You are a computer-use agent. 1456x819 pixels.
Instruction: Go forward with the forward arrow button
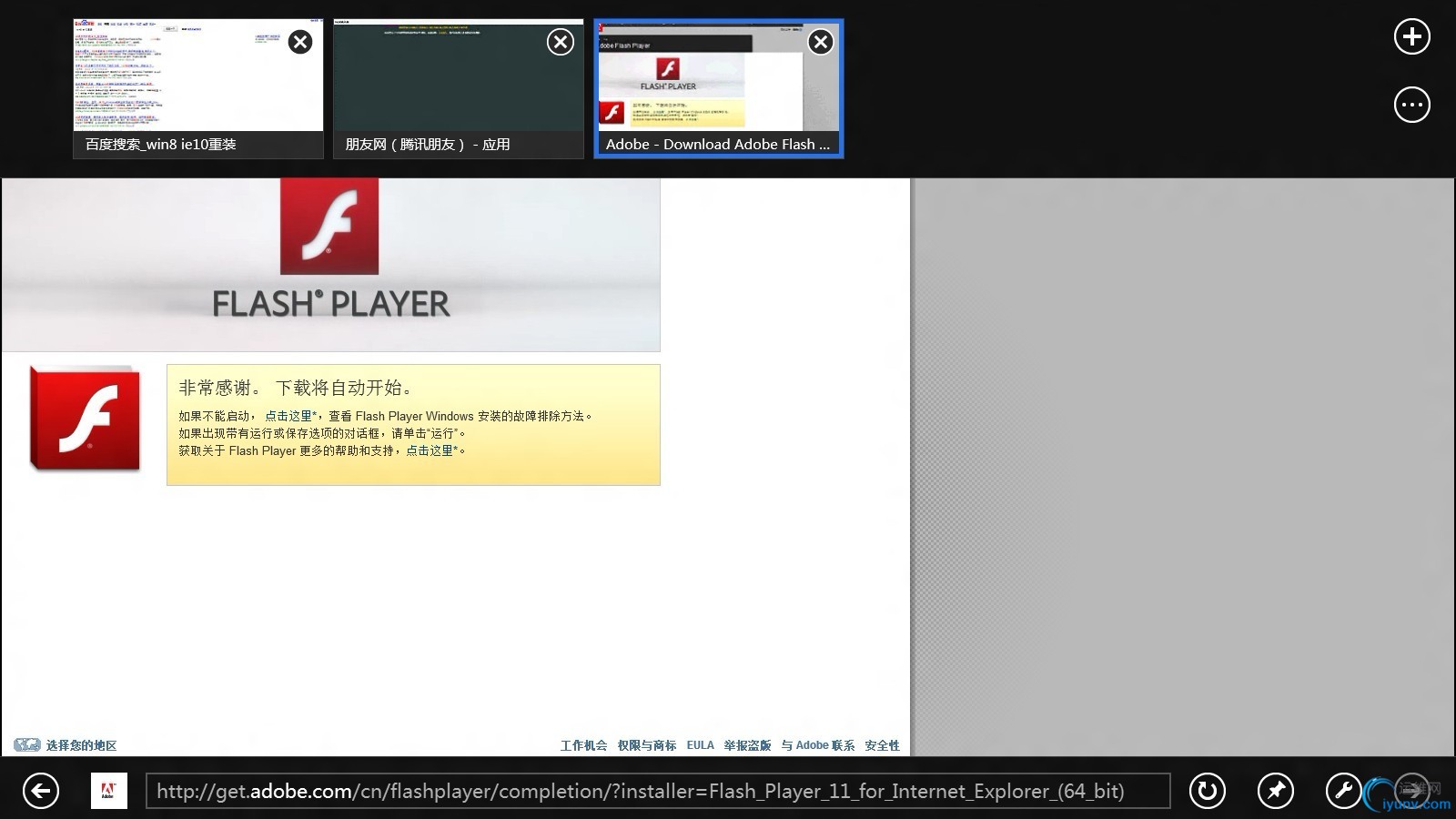pyautogui.click(x=1412, y=791)
